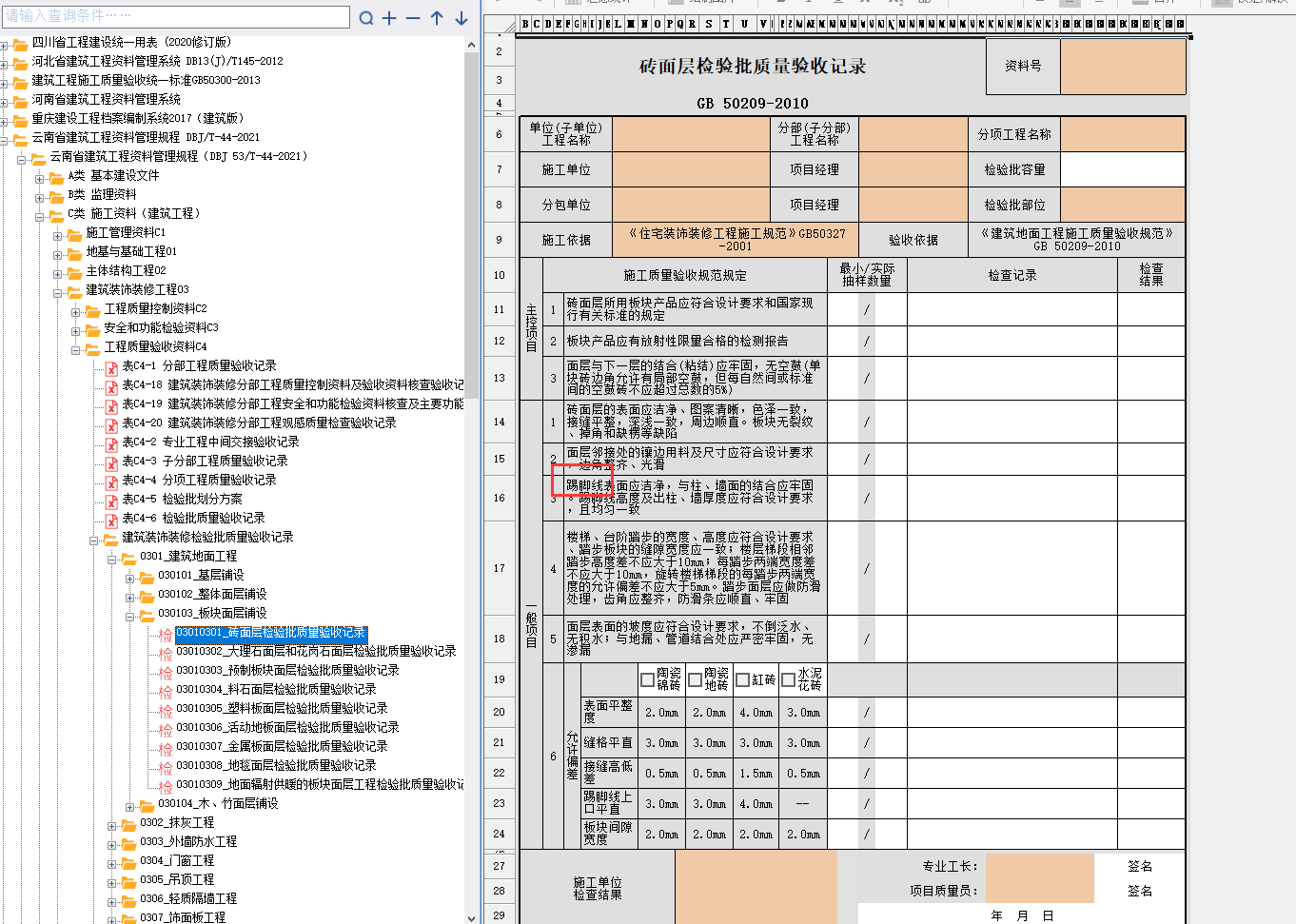Expand the A类 基本建设文件 folder
This screenshot has width=1296, height=924.
point(40,178)
